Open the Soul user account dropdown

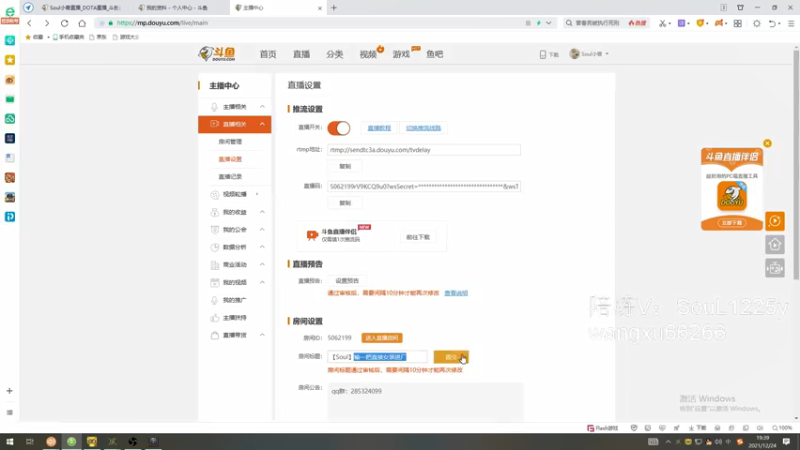(x=589, y=54)
